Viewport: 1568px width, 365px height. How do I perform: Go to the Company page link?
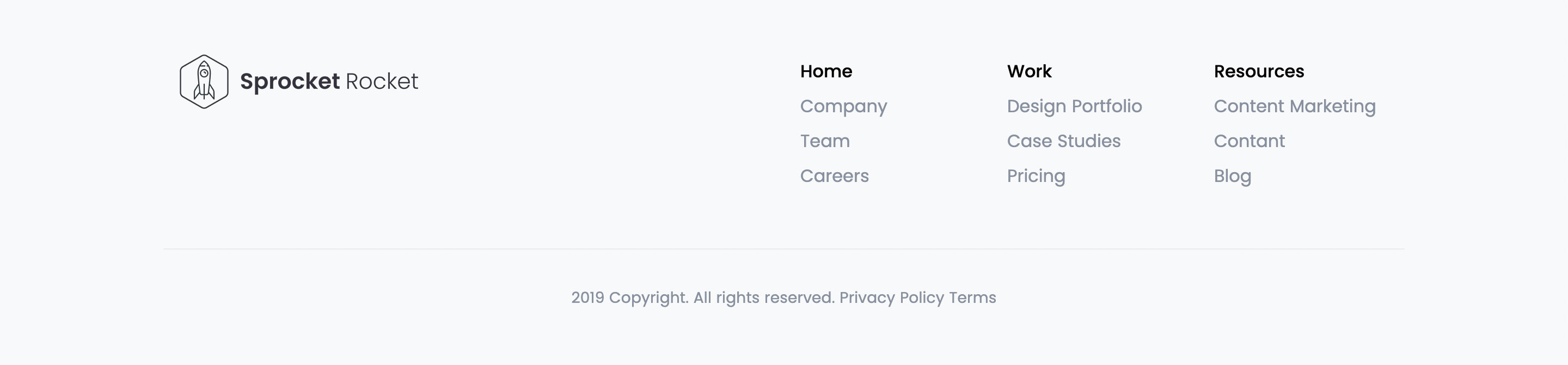(844, 107)
